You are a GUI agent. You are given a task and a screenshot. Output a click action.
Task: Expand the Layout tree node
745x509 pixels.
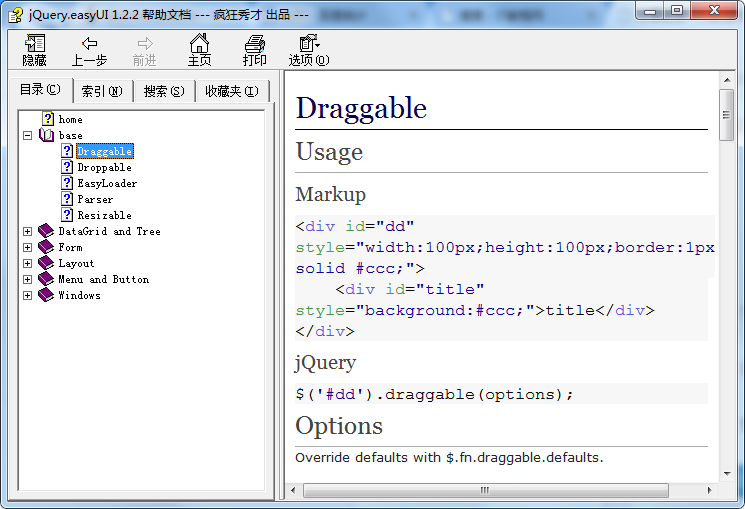pyautogui.click(x=28, y=263)
